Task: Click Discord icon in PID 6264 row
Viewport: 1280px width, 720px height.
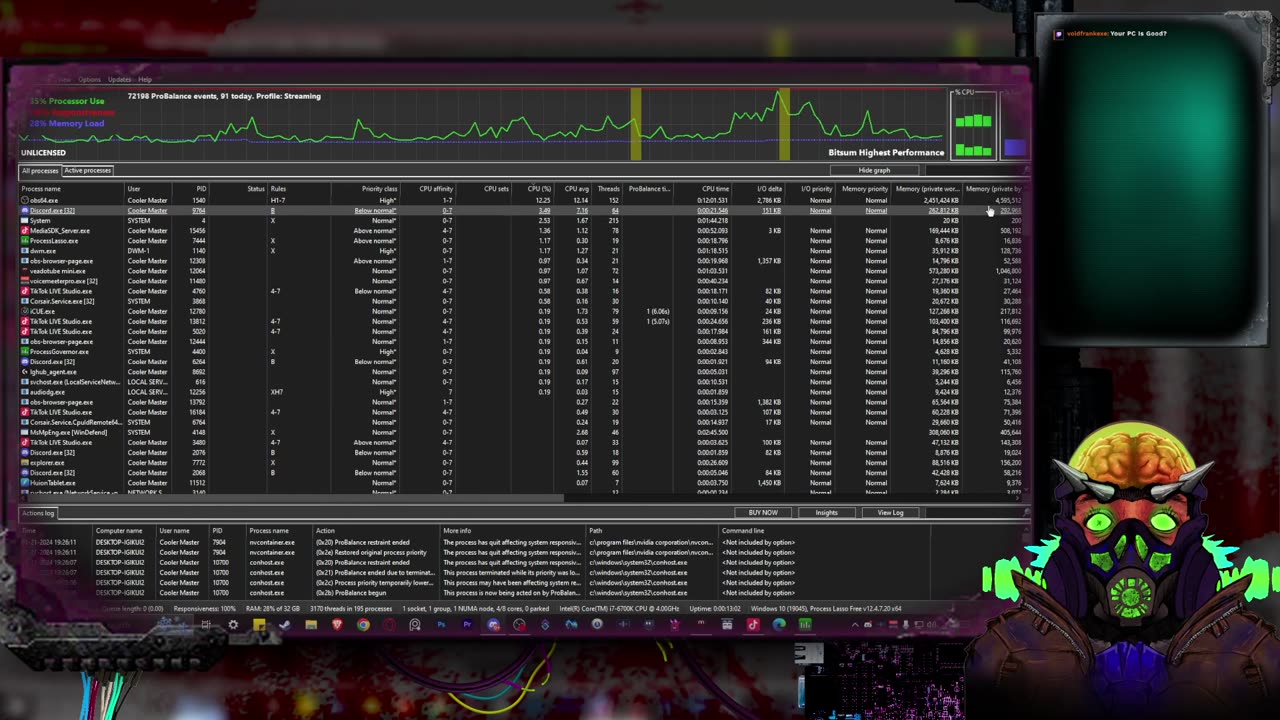Action: 25,361
